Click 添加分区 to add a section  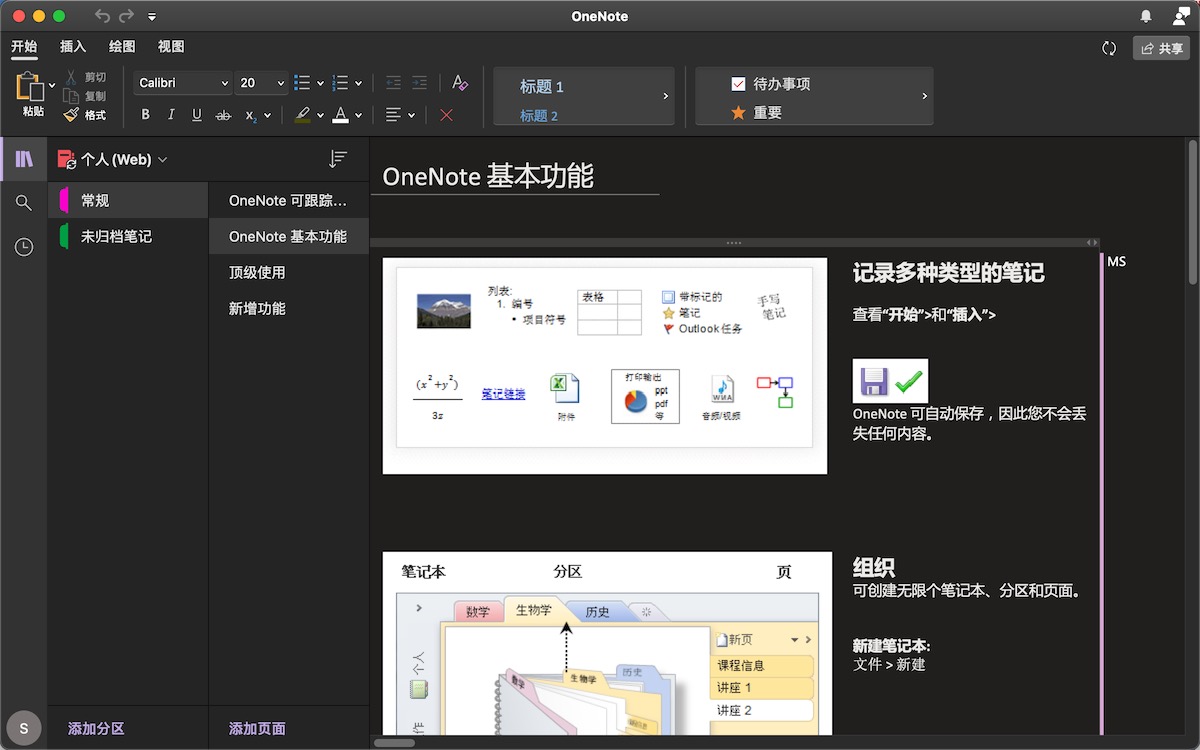[x=96, y=729]
